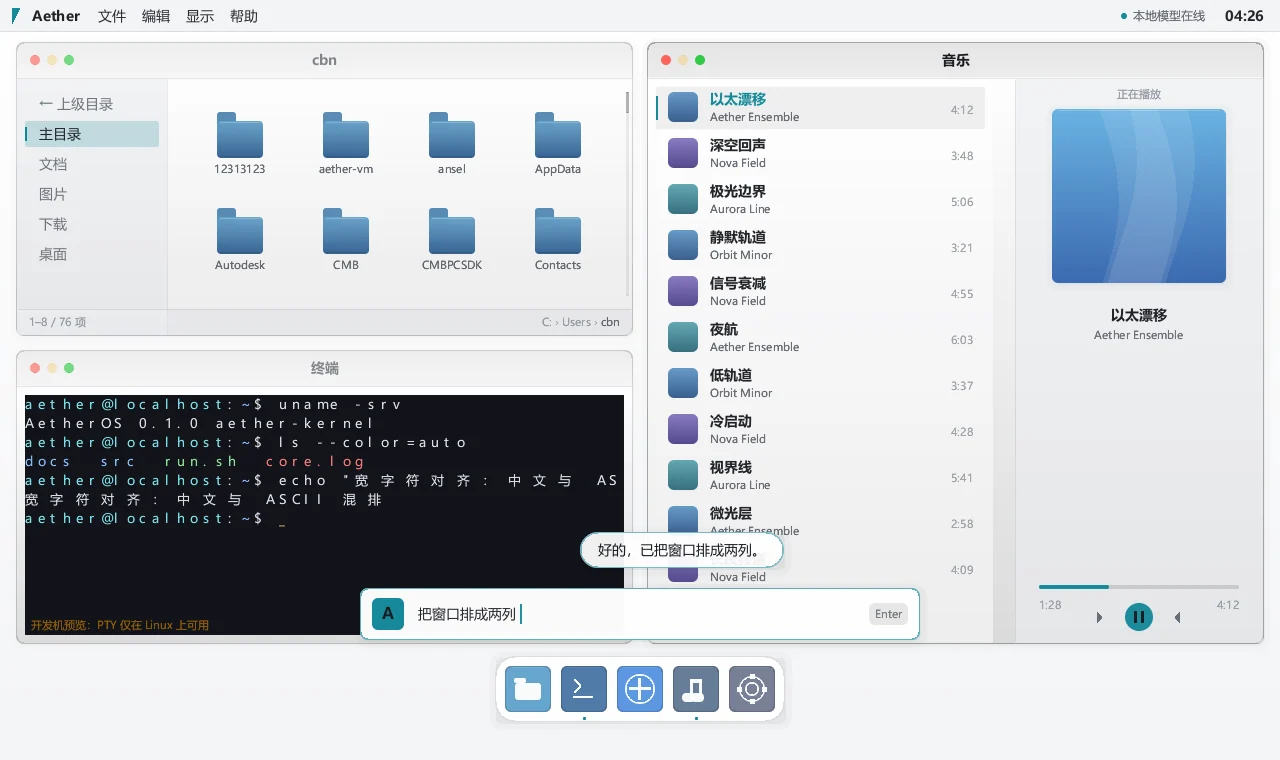Seek on the music progress bar

[x=1139, y=587]
